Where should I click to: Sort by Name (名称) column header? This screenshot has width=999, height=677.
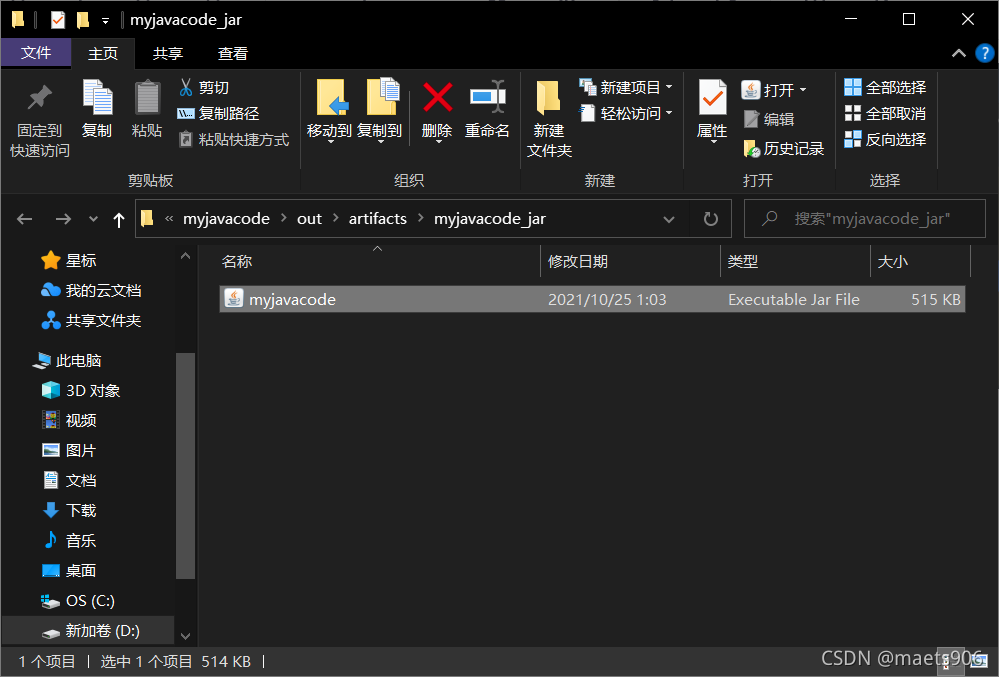coord(378,261)
